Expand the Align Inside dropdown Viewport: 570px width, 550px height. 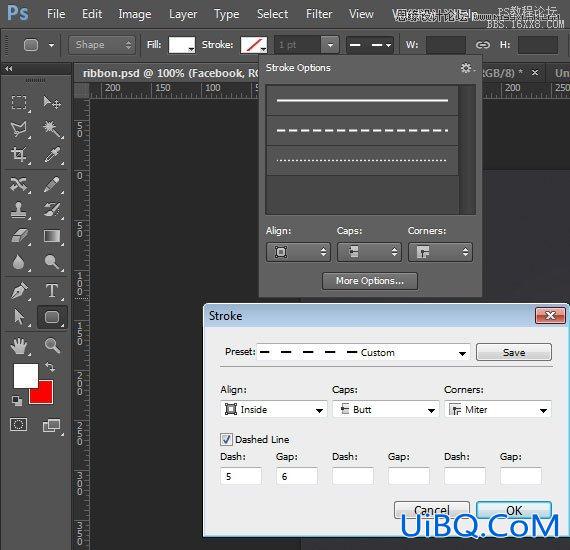pyautogui.click(x=274, y=410)
